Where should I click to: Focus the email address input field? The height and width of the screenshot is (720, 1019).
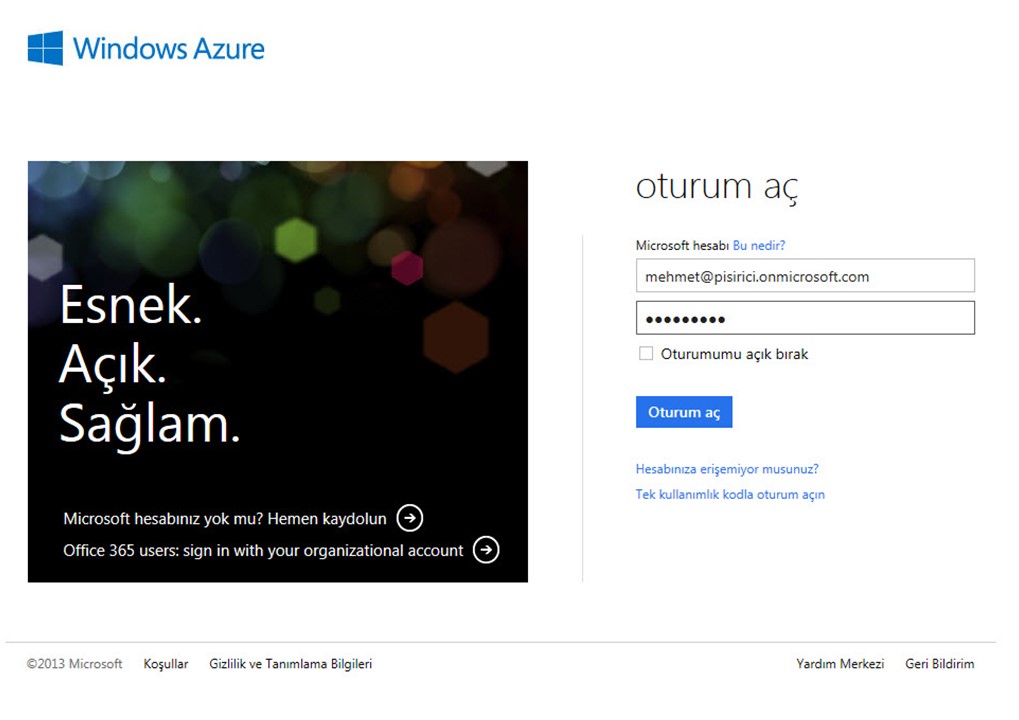804,277
